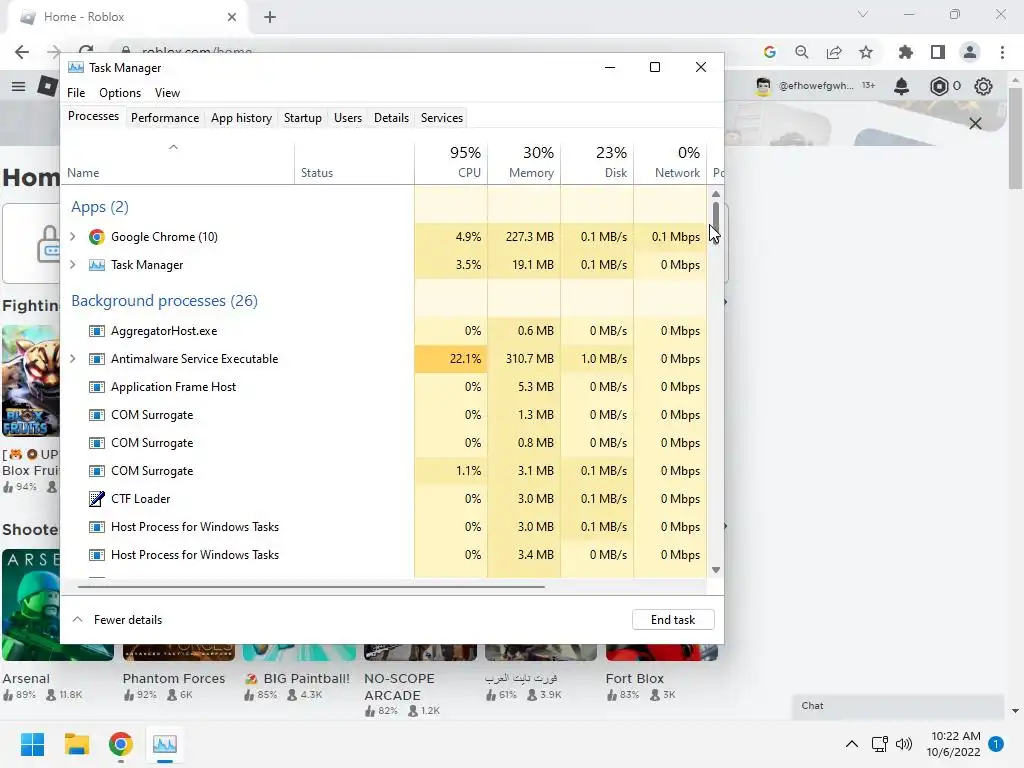Open Fort Blox game thumbnail
The image size is (1024, 768).
662,652
